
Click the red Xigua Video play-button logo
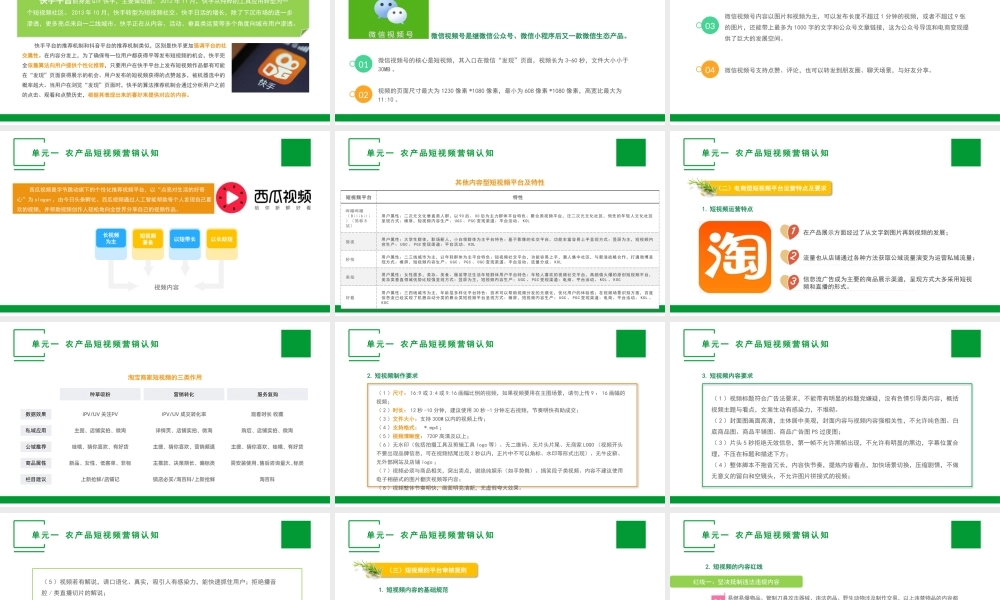pyautogui.click(x=230, y=197)
